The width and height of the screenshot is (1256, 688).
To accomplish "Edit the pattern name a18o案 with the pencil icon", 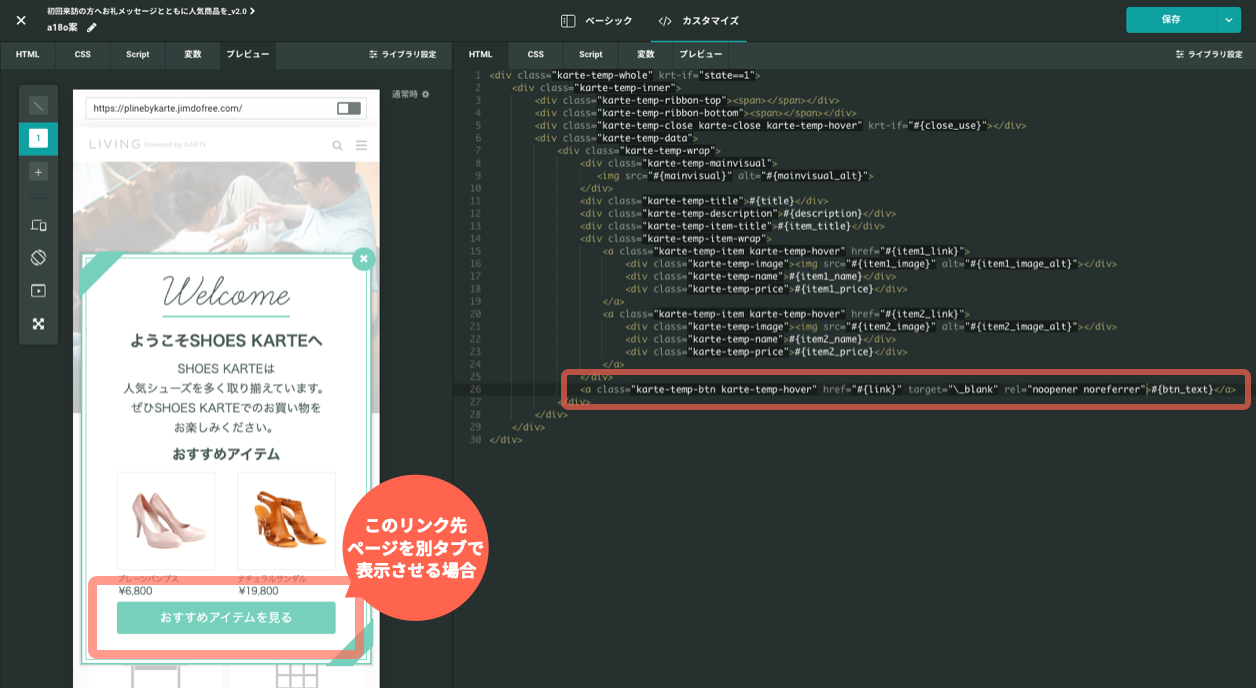I will [92, 28].
